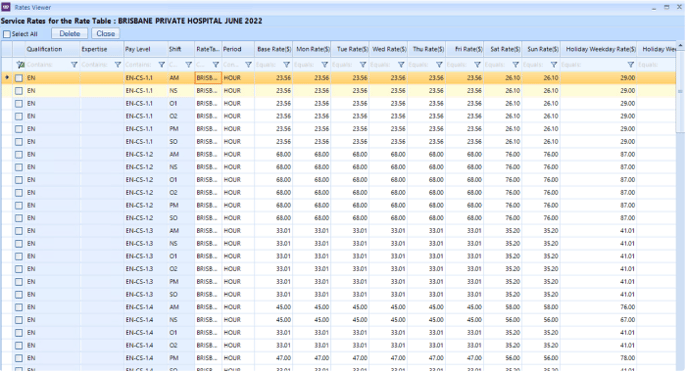Check the EN-CS-1.2 AM row checkbox
Screen dimensions: 687x372
(x=18, y=154)
